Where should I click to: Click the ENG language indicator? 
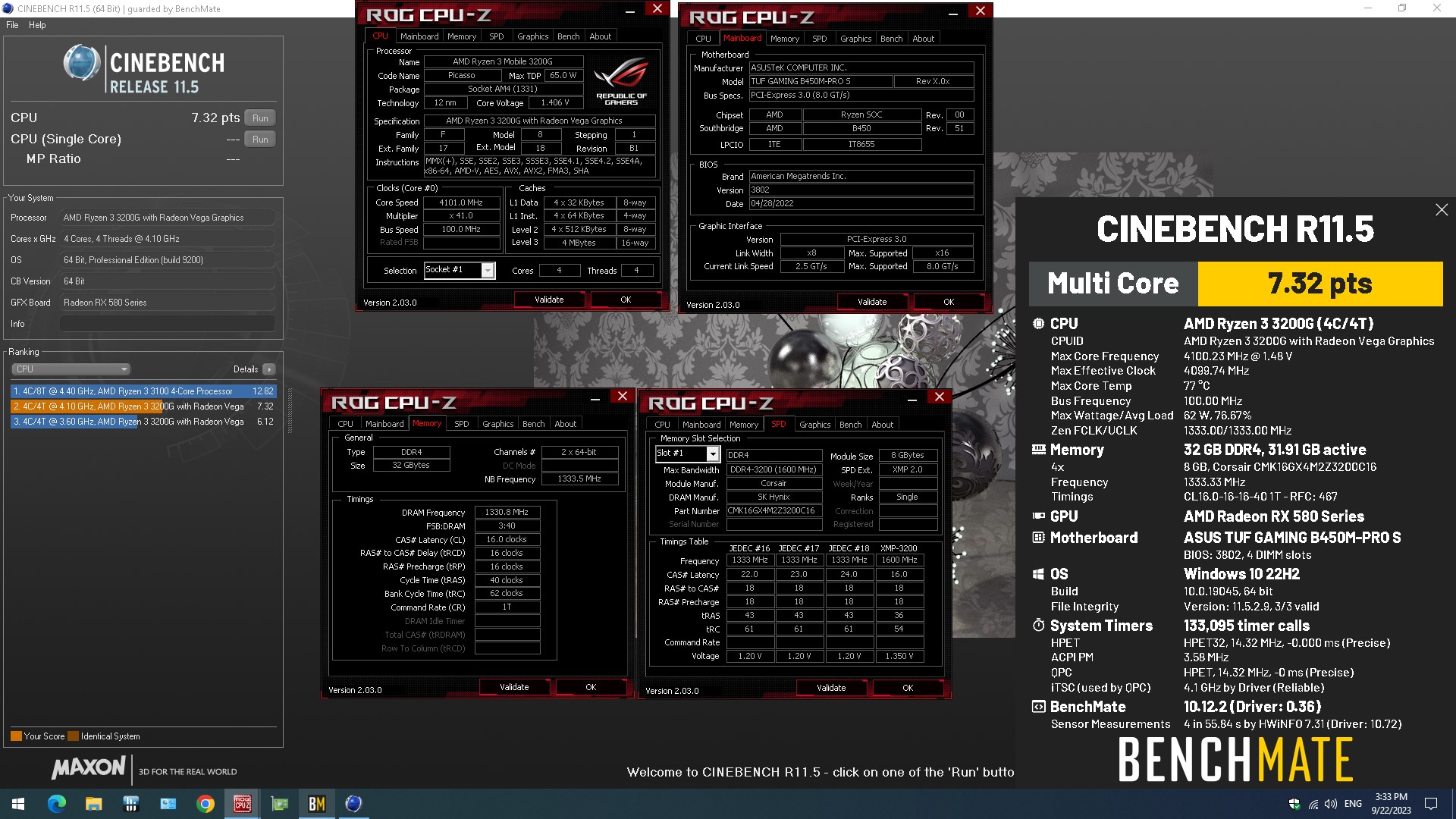[x=1353, y=804]
